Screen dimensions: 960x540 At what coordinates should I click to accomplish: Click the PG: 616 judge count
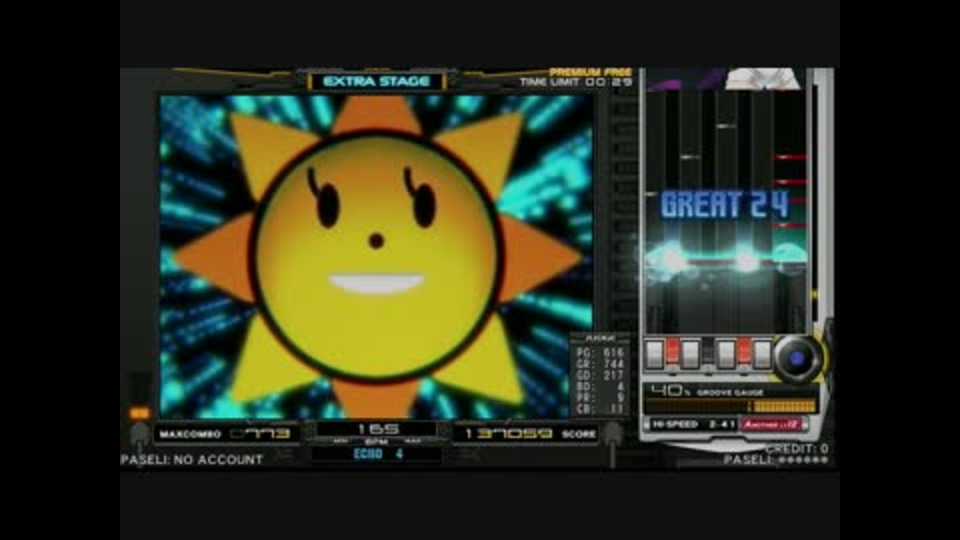coord(600,353)
